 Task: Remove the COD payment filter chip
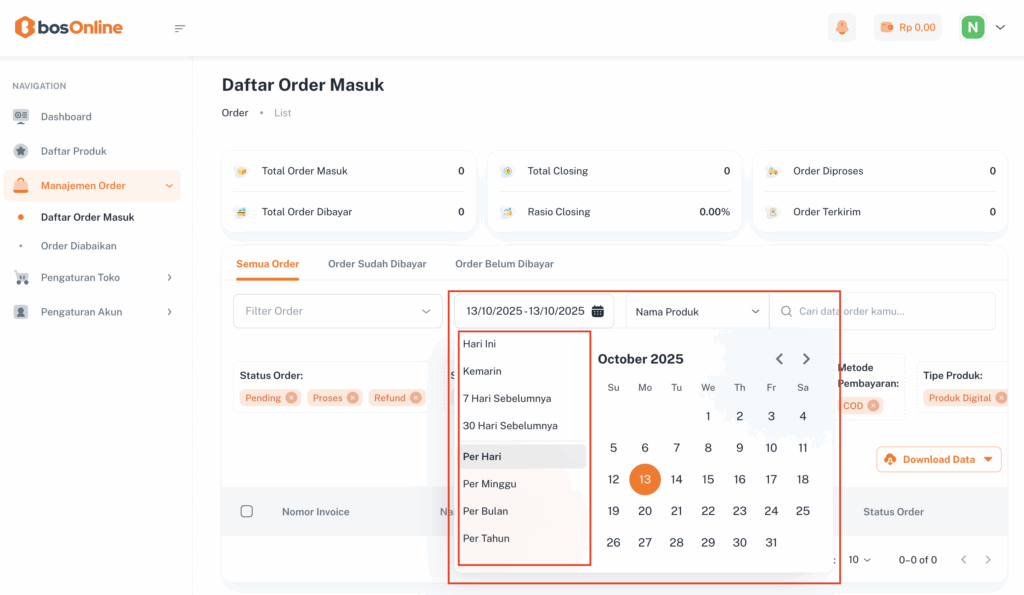tap(873, 406)
